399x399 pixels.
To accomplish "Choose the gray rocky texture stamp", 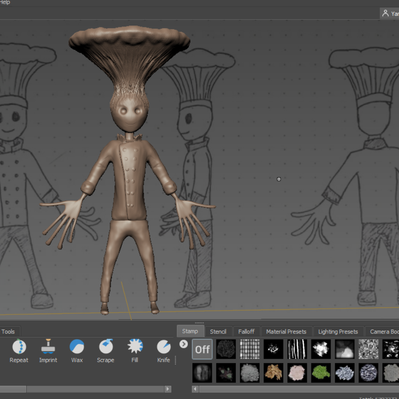I will point(250,373).
